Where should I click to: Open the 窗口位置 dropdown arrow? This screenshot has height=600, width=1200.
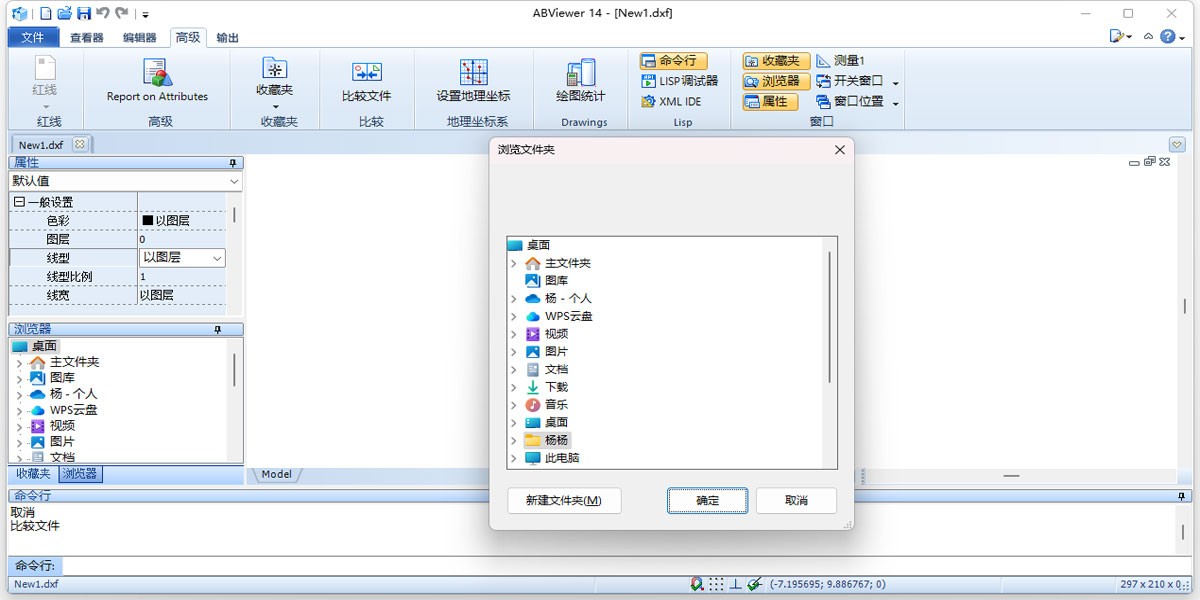896,103
